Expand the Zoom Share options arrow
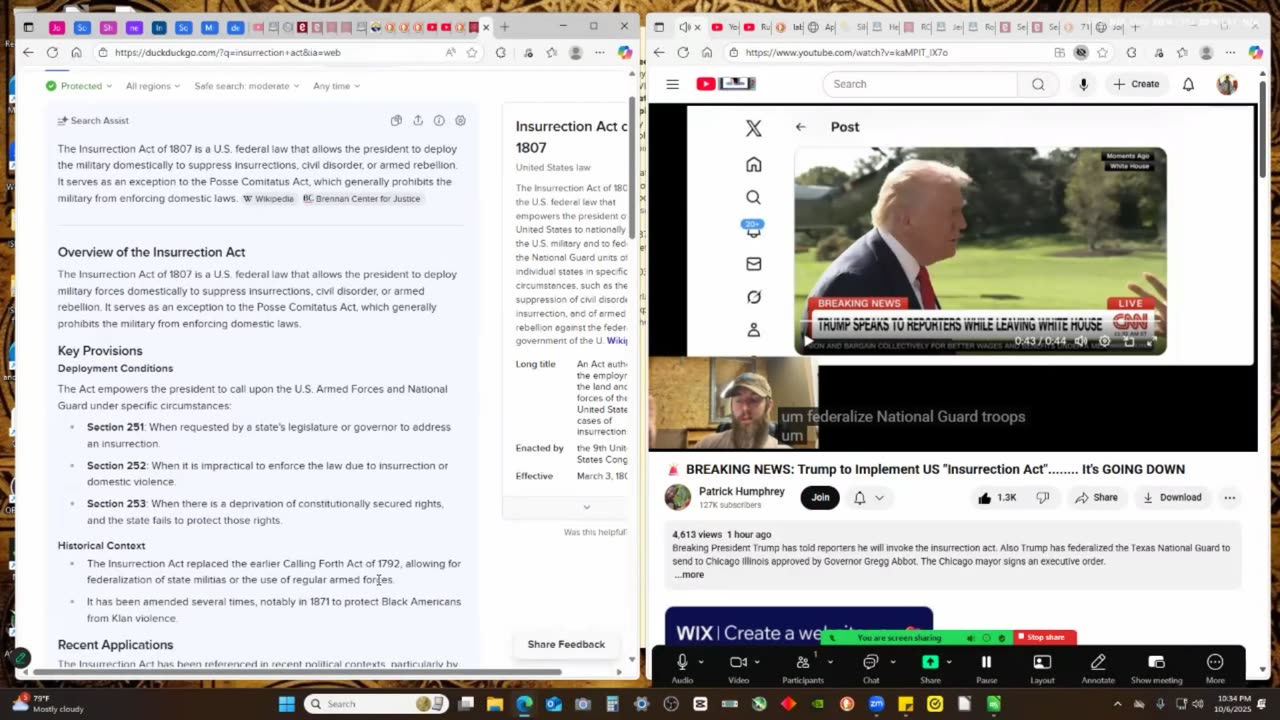The width and height of the screenshot is (1280, 720). (x=948, y=662)
